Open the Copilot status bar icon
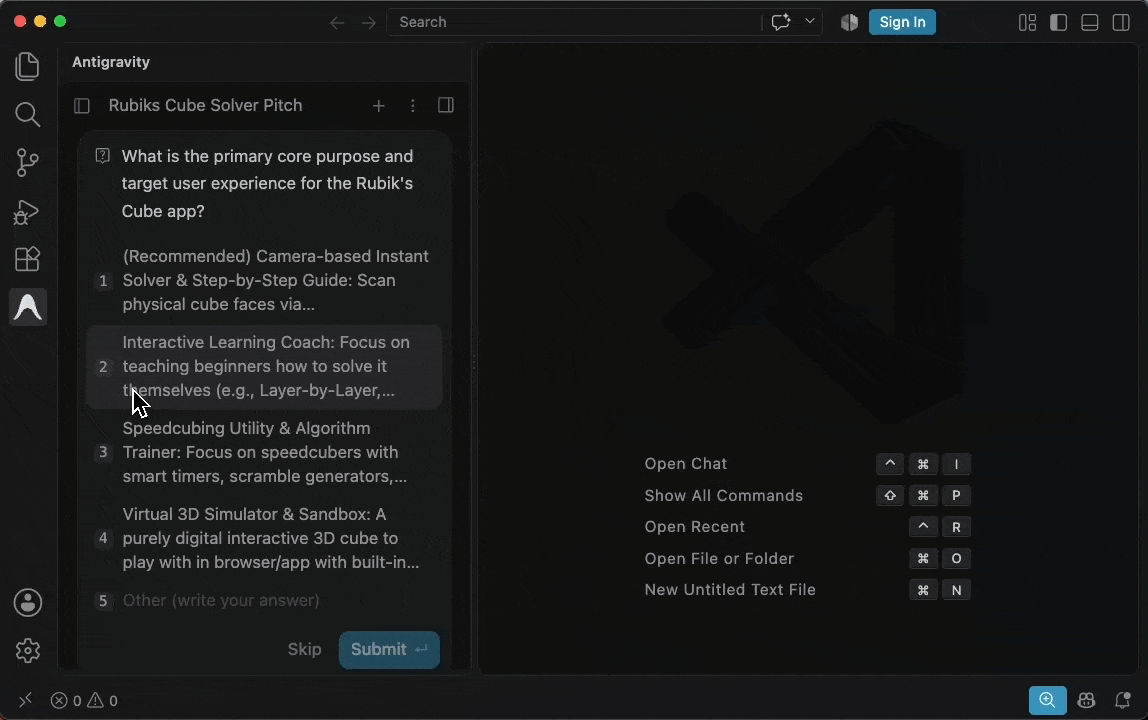1148x720 pixels. 1086,701
